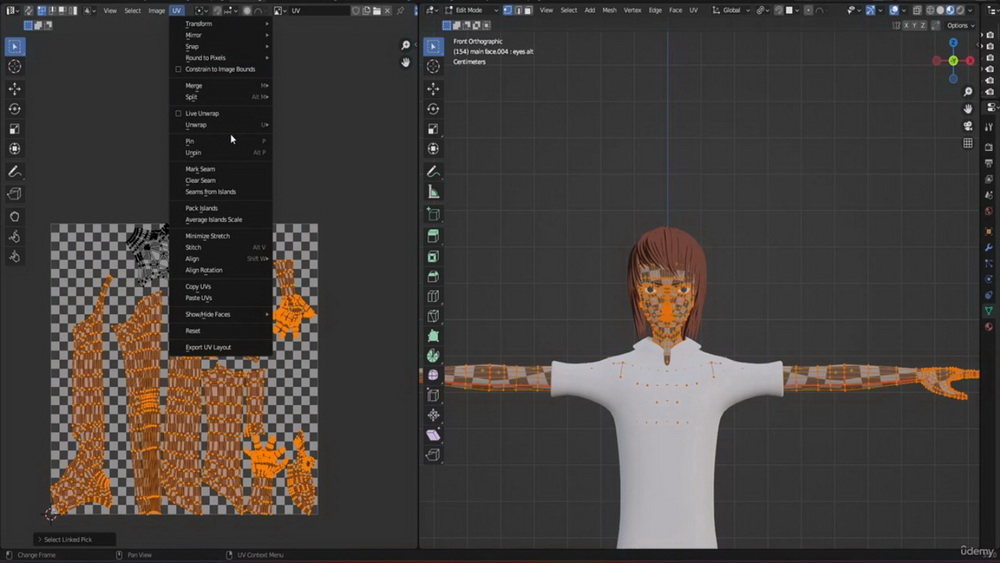Image resolution: width=1000 pixels, height=563 pixels.
Task: Enable the Live Unwrap checkbox
Action: [x=179, y=113]
